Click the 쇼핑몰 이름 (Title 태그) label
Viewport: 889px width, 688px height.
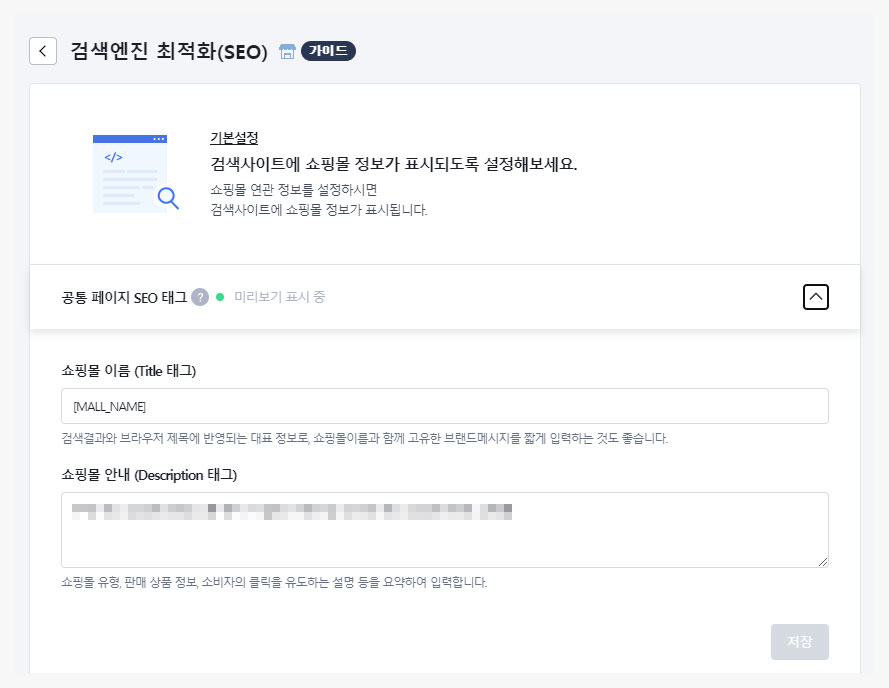tap(128, 371)
